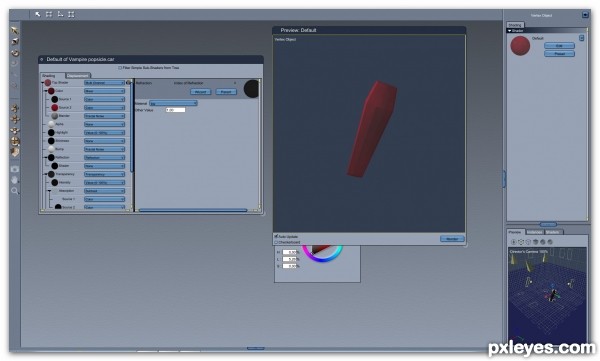Click the round icon in shader window title bar
The width and height of the screenshot is (600, 361).
click(x=42, y=59)
